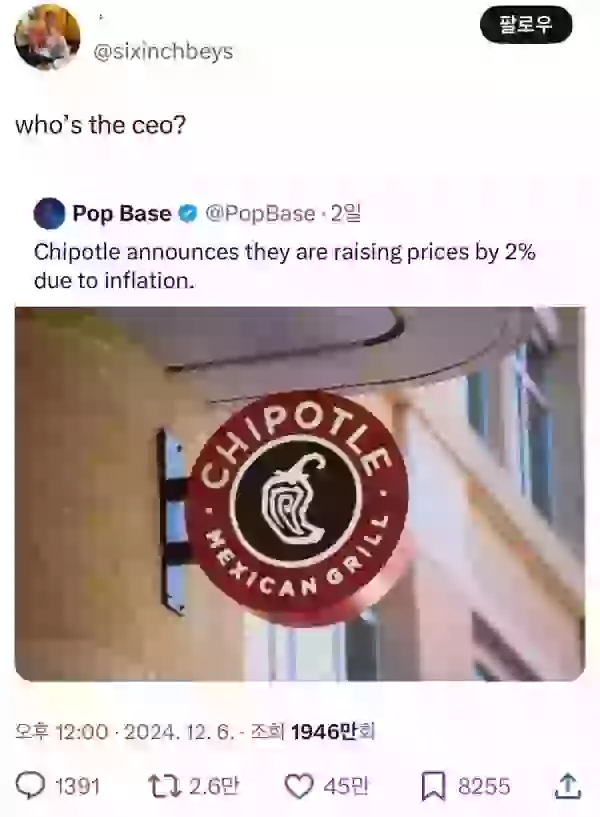Click the 'who's the ceo?' tweet text
This screenshot has height=817, width=600.
click(101, 125)
